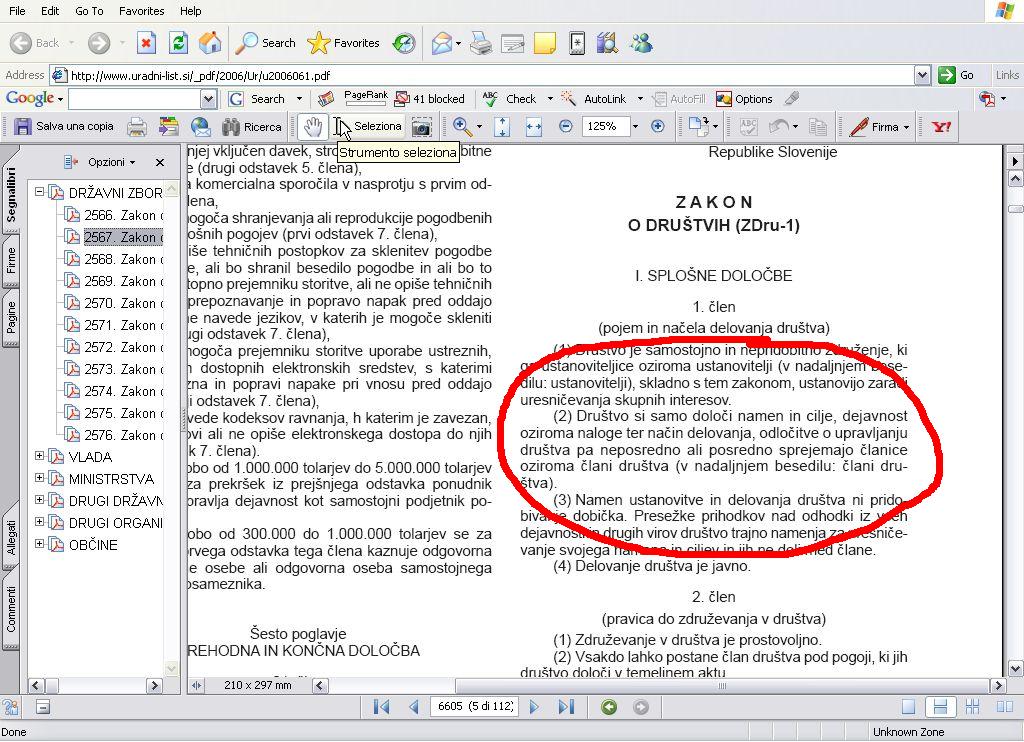Collapse the DRŽAVNI ZBOR bookmark node
This screenshot has width=1024, height=742.
[40, 193]
